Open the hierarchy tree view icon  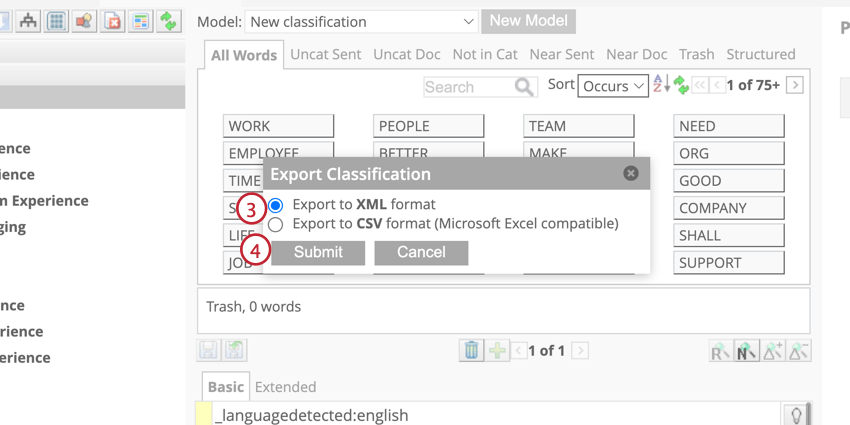click(x=28, y=21)
